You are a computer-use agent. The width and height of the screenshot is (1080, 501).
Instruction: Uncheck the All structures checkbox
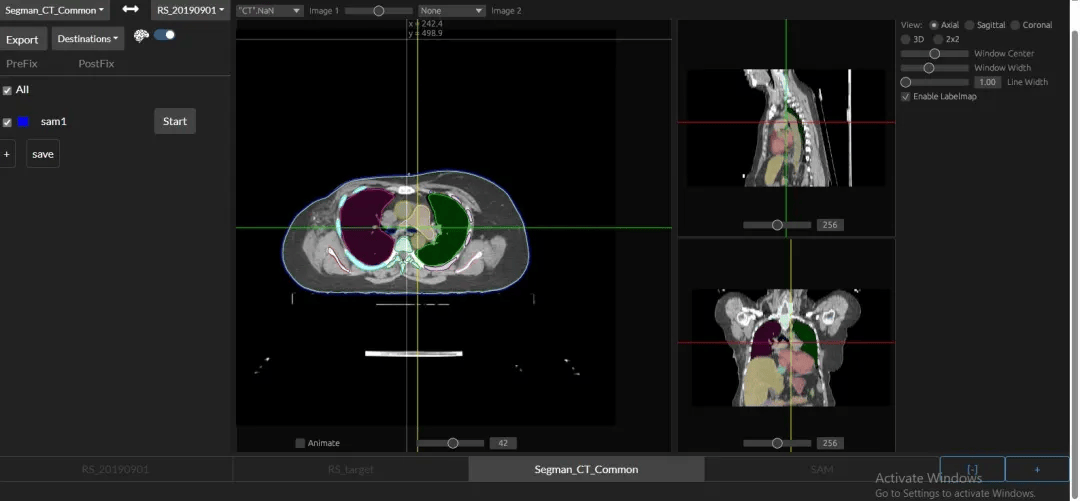click(8, 90)
